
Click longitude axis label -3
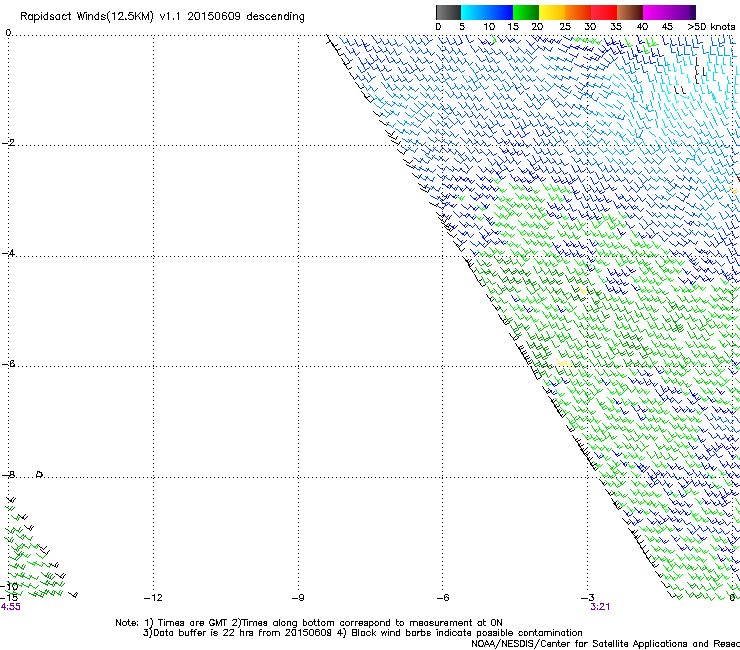pos(588,598)
